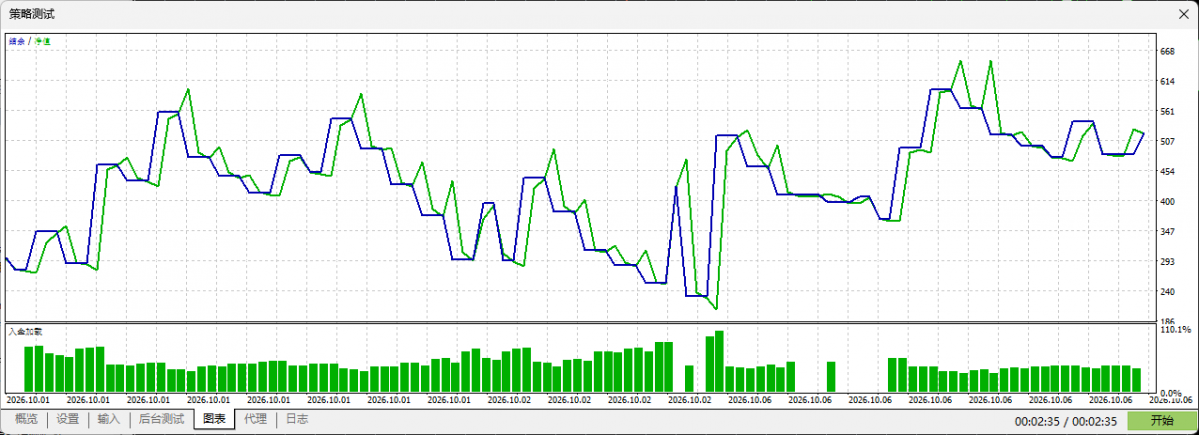1199x435 pixels.
Task: Click the 策略测试 window title
Action: pyautogui.click(x=32, y=14)
